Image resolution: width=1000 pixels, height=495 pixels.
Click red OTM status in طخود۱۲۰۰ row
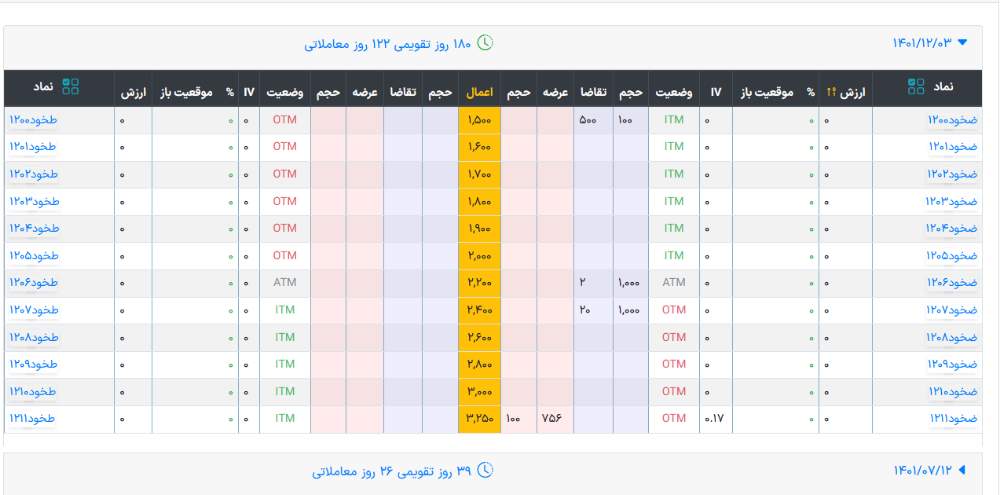284,120
